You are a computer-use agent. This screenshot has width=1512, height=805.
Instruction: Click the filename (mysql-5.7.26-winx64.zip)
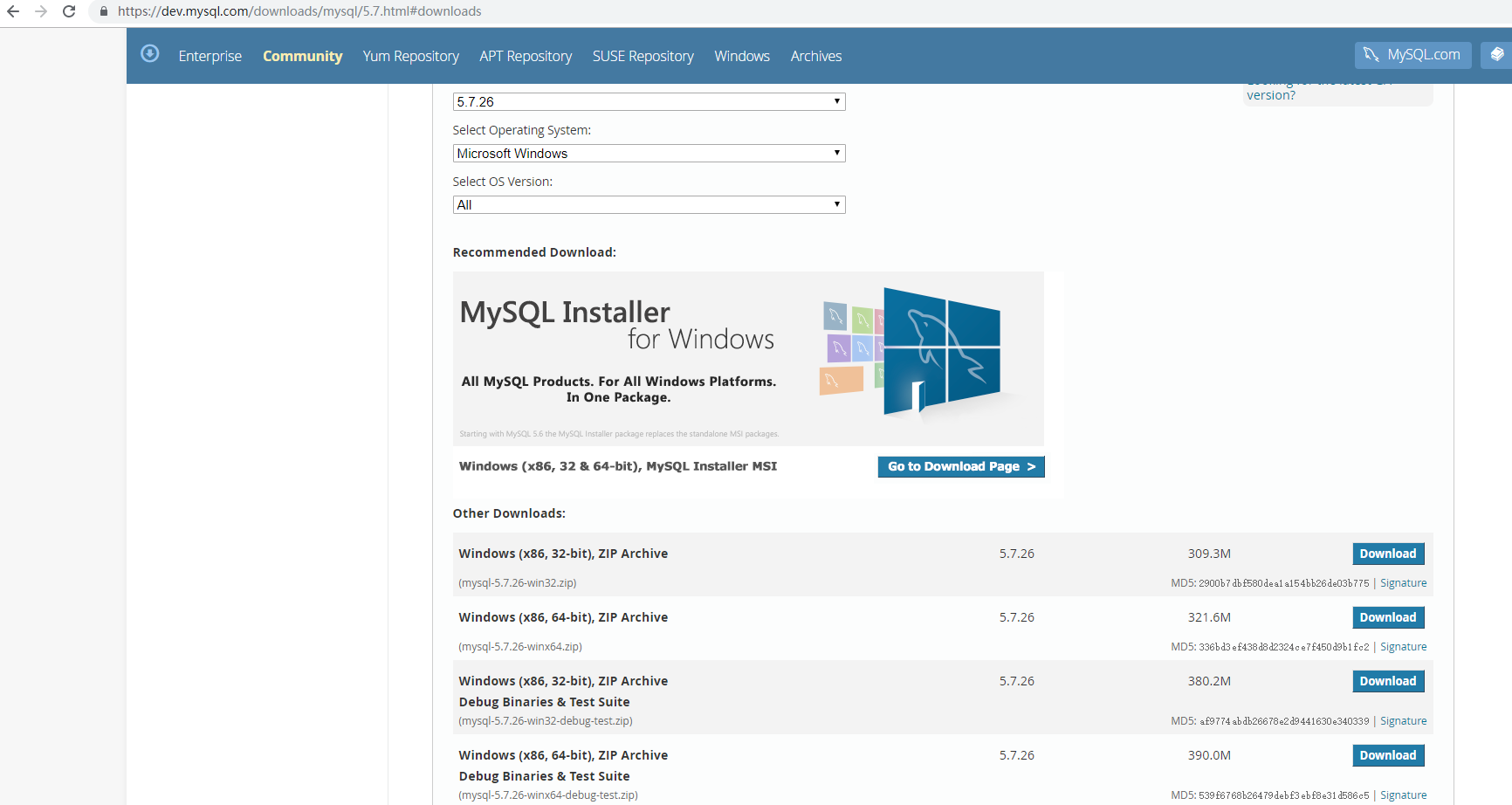pos(520,647)
